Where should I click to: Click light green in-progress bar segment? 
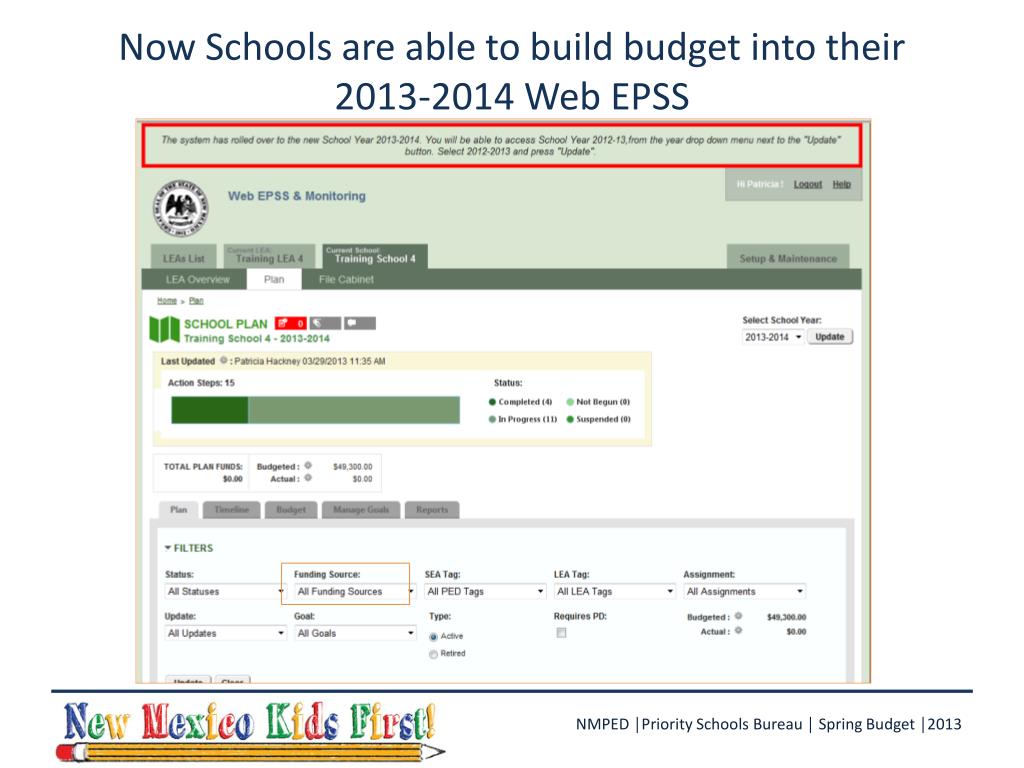coord(354,410)
